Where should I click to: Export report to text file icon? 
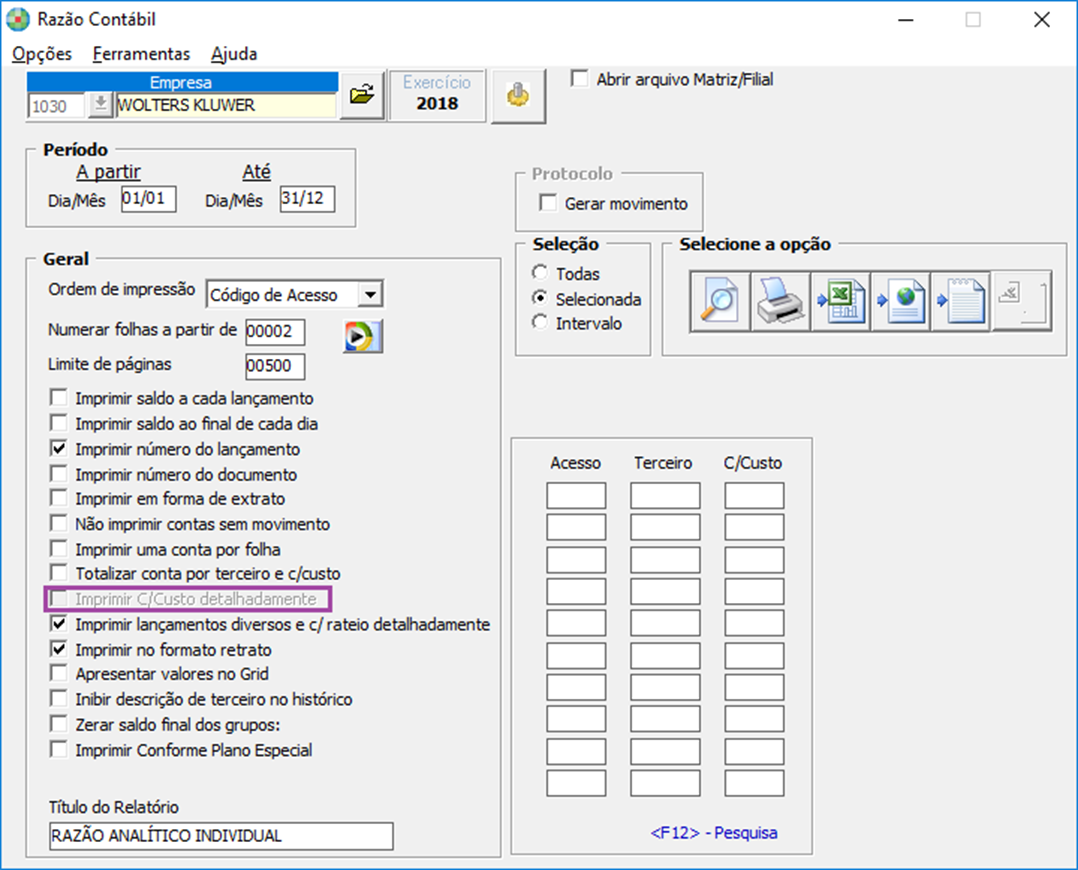961,301
